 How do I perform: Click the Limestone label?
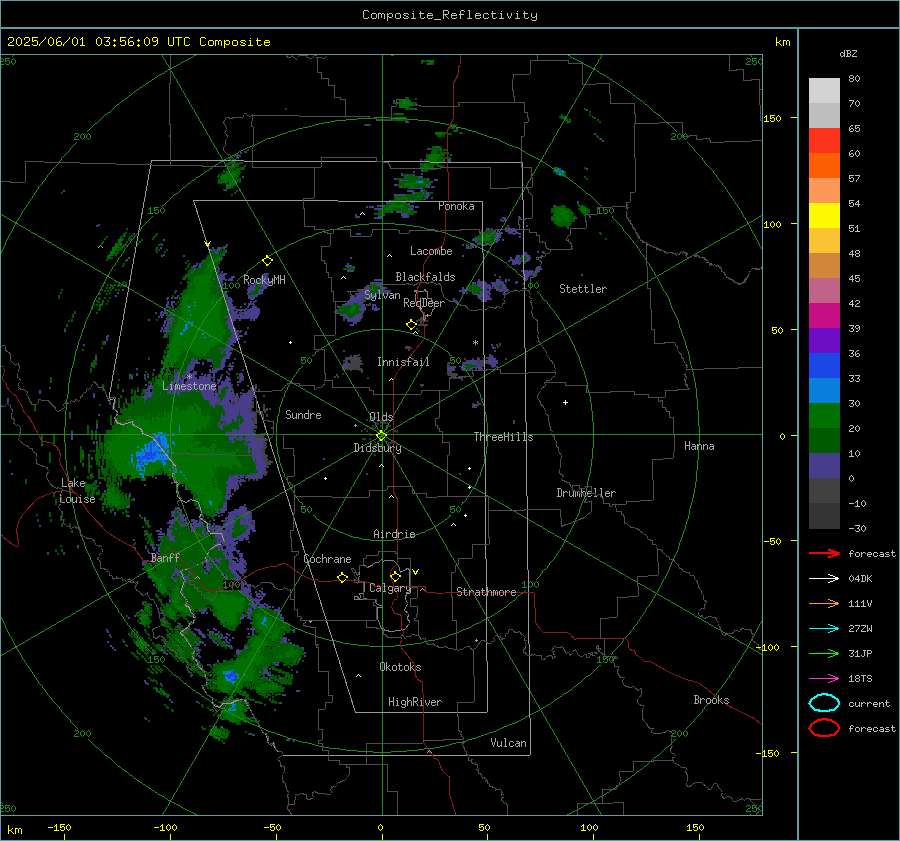point(189,386)
